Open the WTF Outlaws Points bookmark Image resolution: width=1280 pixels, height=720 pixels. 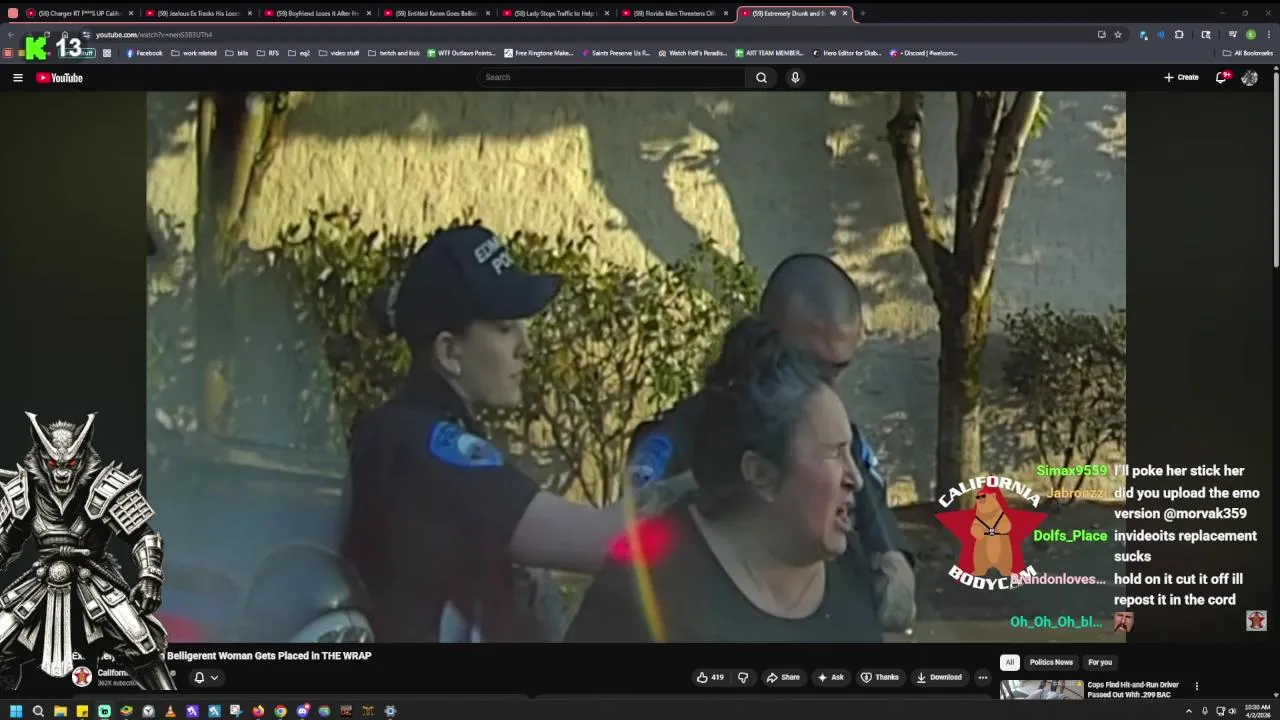pyautogui.click(x=461, y=53)
